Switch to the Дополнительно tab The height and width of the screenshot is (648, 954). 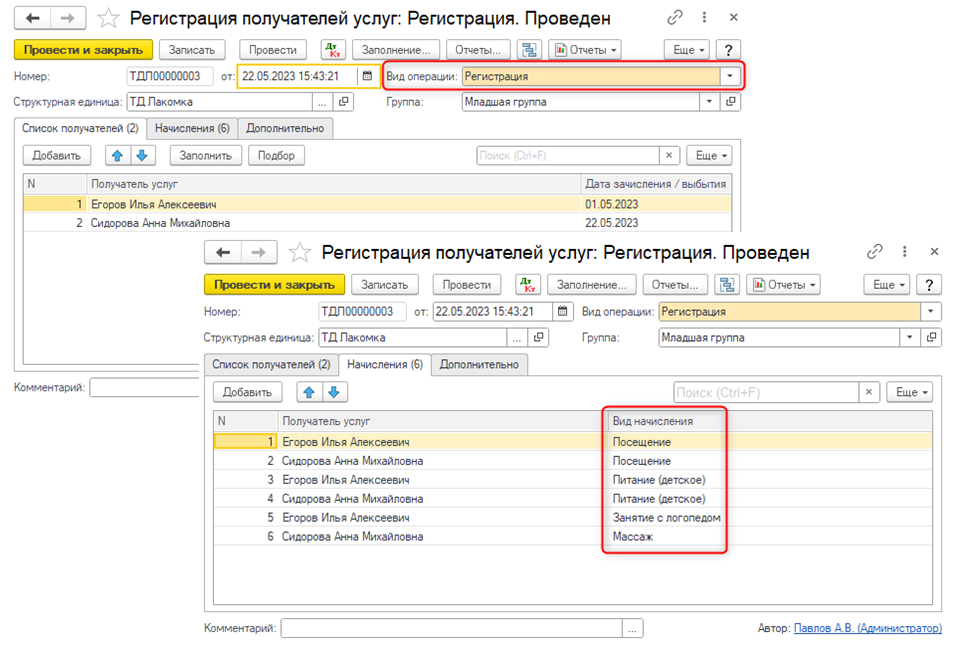[x=481, y=364]
